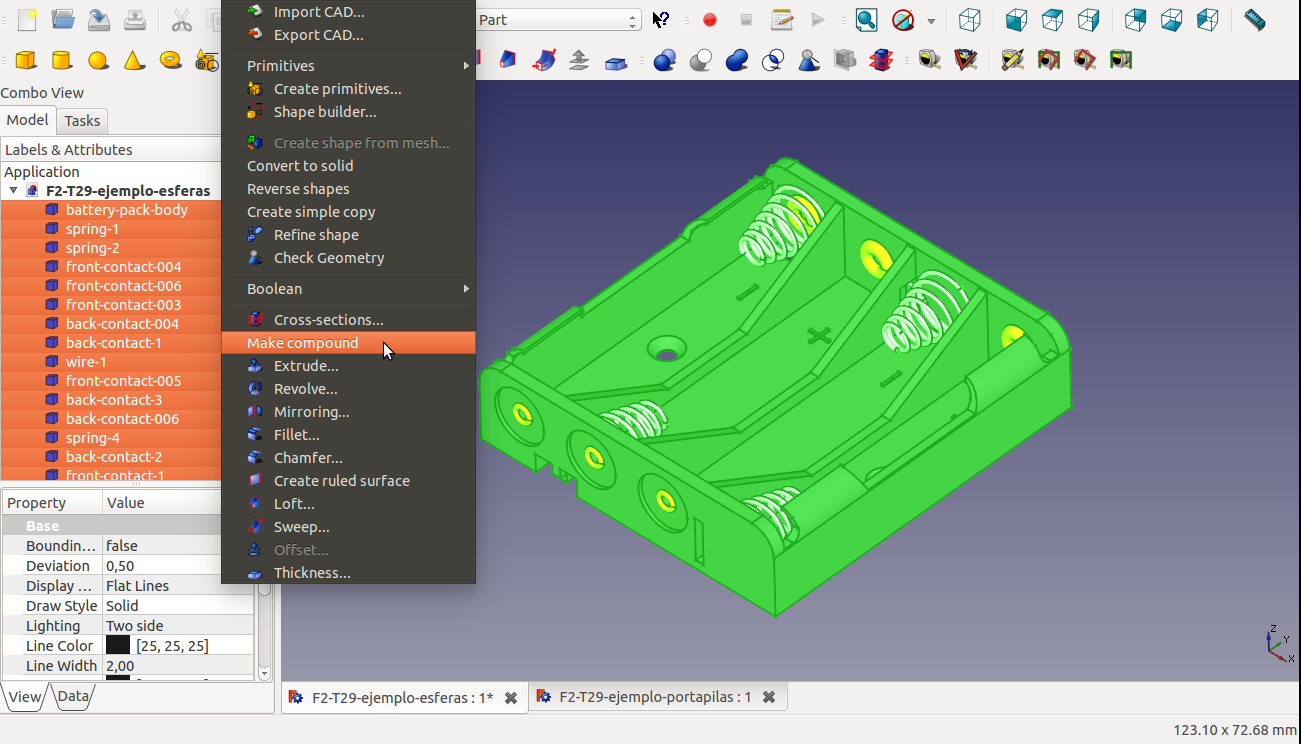Select battery-pack-body in the model tree
Screen dimensions: 1301x744
pos(126,210)
